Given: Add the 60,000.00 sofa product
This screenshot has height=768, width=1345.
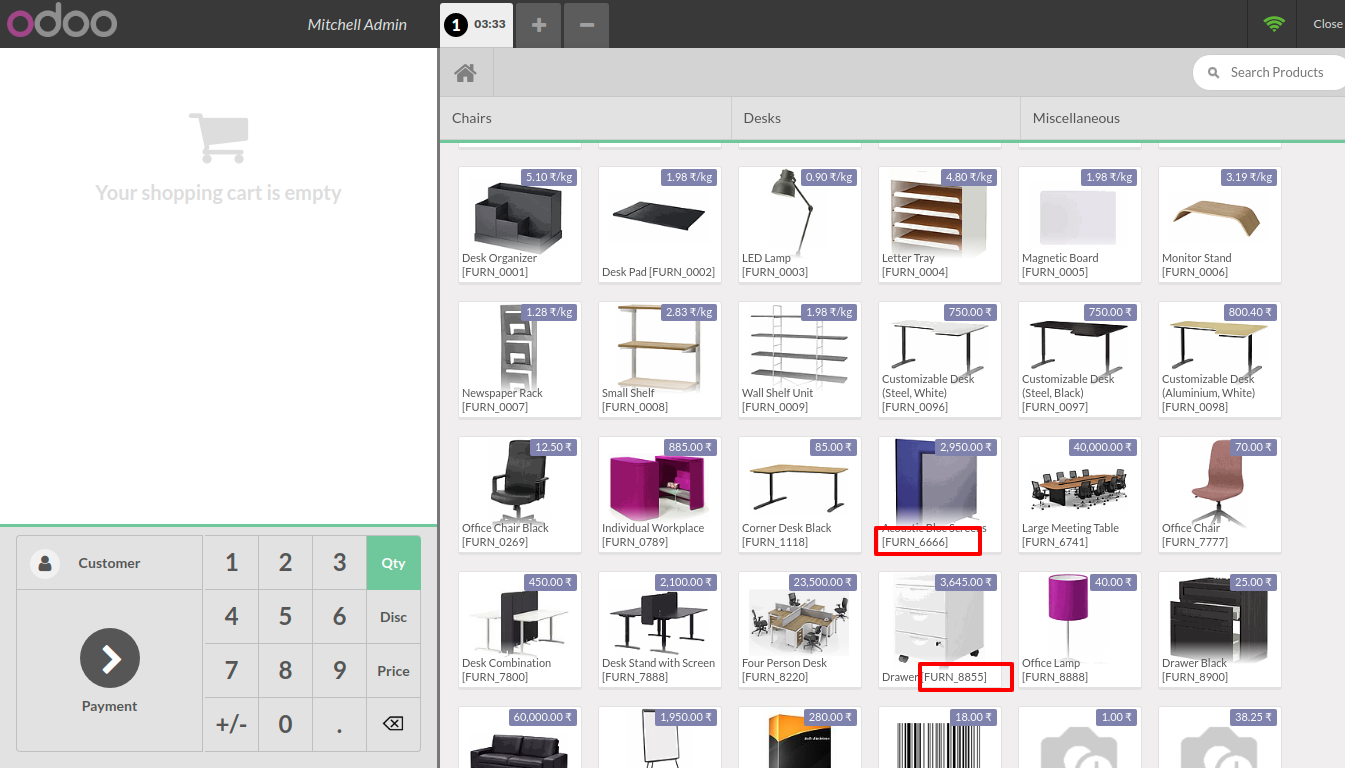Looking at the screenshot, I should (520, 738).
